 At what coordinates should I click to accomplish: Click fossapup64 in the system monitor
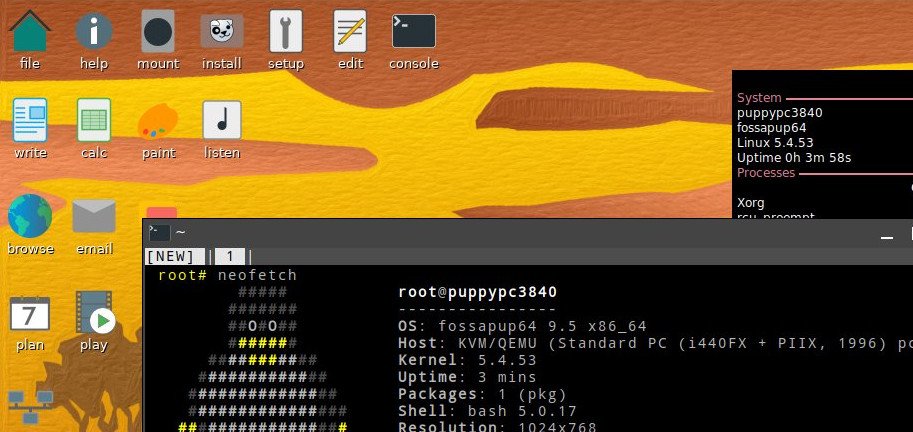(772, 128)
